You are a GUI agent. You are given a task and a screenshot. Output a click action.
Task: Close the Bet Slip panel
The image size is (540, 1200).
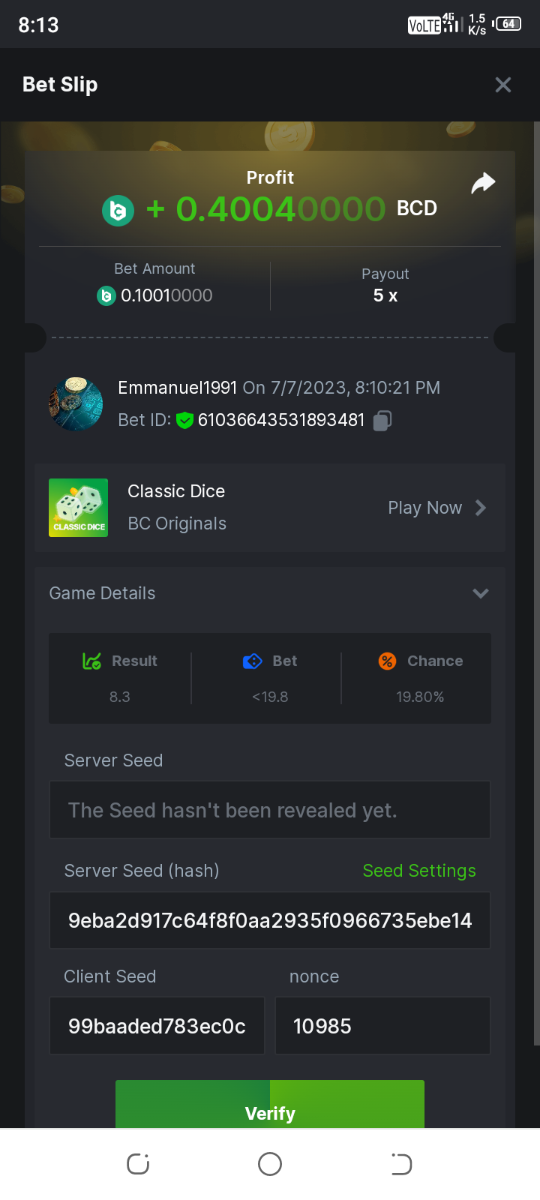(503, 85)
